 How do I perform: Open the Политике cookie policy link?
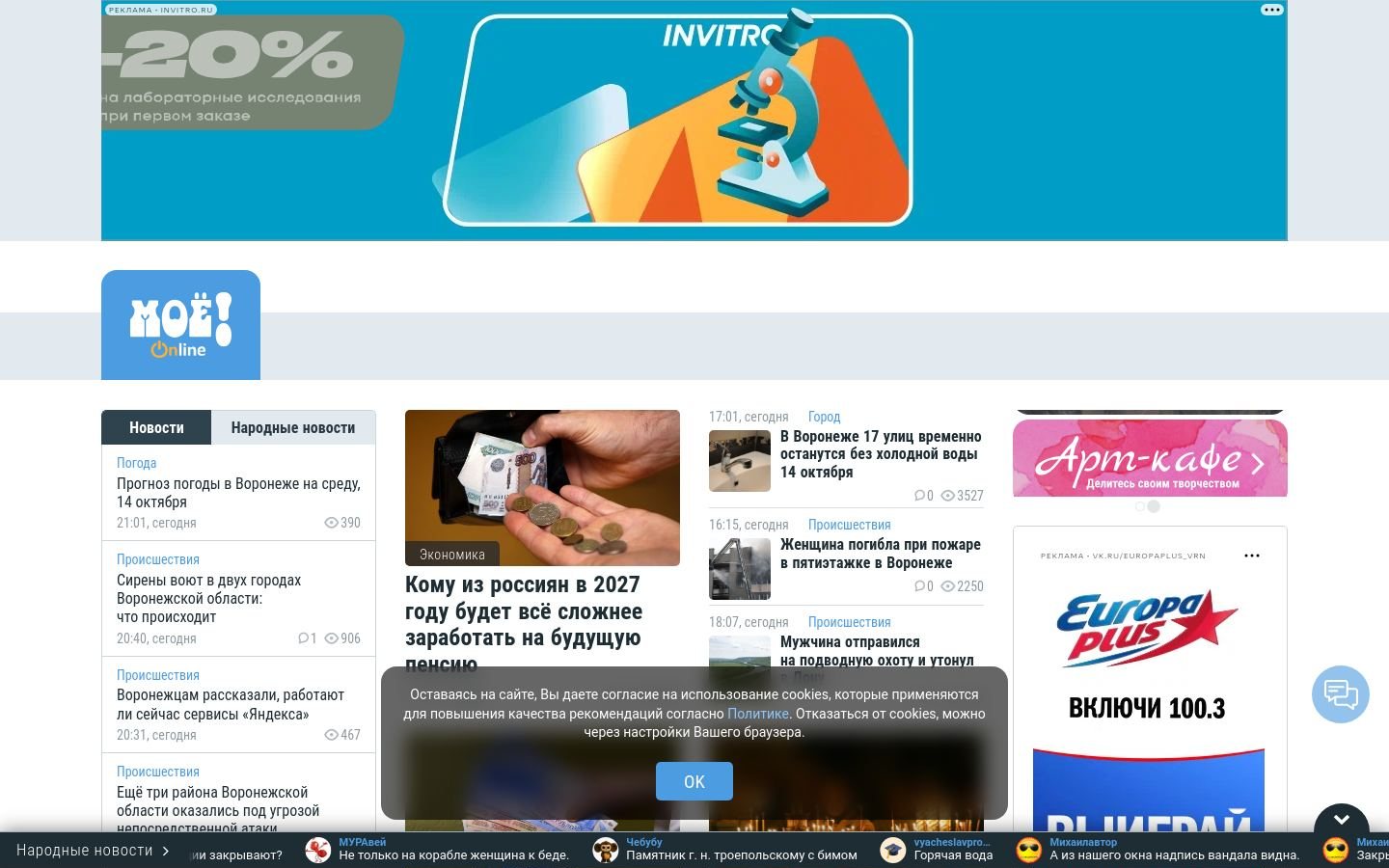(758, 714)
